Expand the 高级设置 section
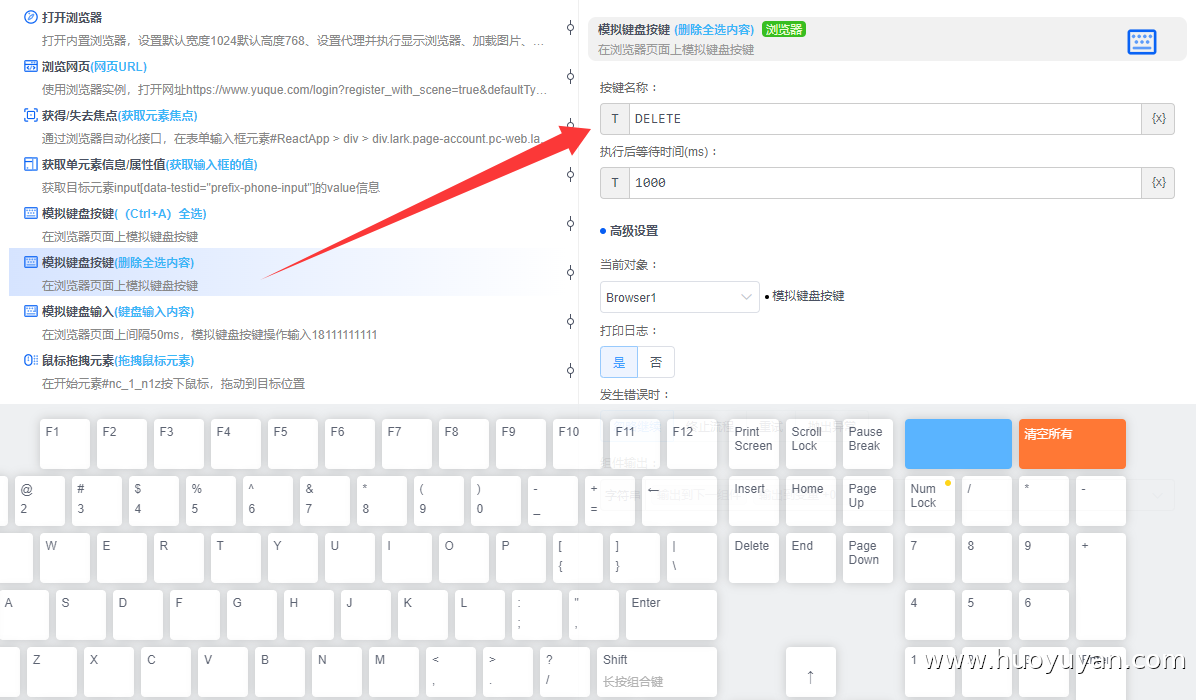The image size is (1196, 700). tap(629, 230)
